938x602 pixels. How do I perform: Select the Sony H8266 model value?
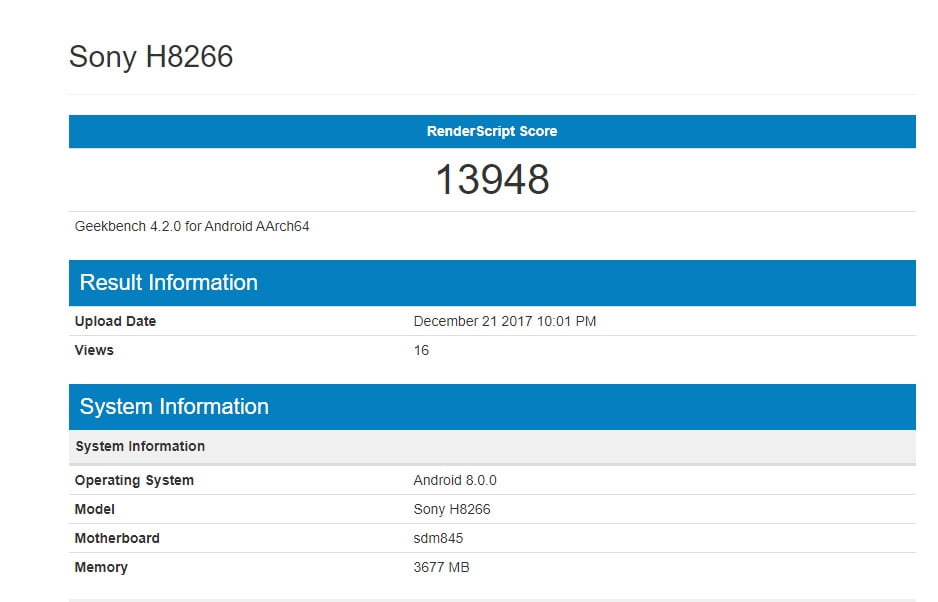[452, 509]
